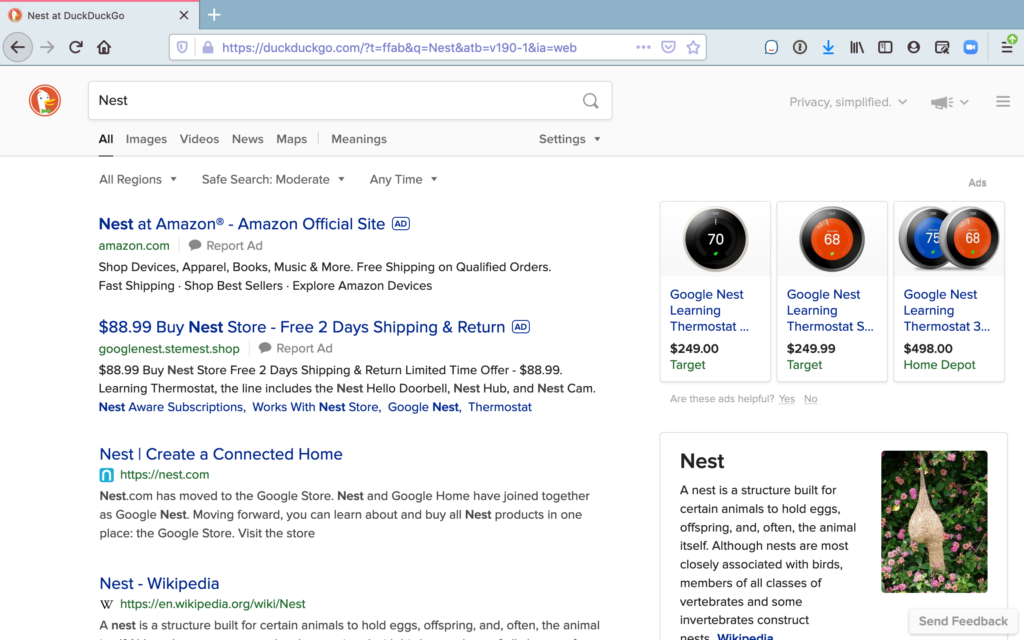Open Works With Nest Store sitelink
Viewport: 1024px width, 640px height.
pyautogui.click(x=316, y=407)
